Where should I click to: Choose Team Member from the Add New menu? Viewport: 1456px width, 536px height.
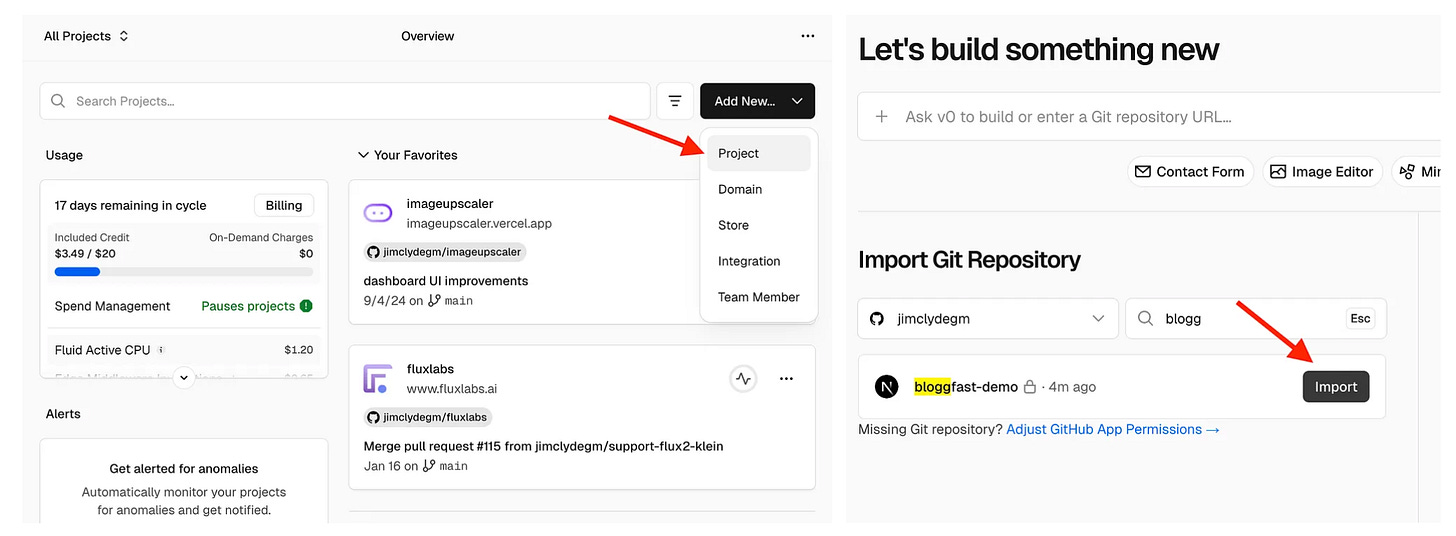tap(759, 297)
